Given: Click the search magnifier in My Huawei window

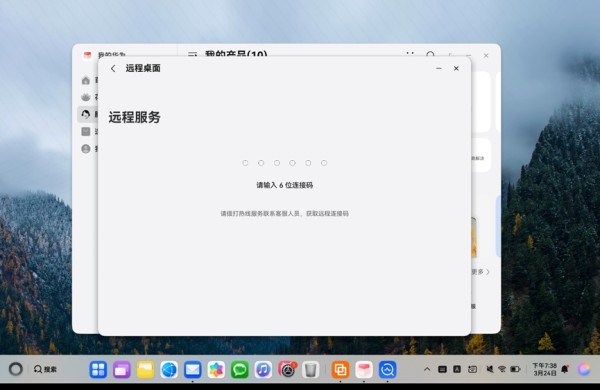Looking at the screenshot, I should pos(430,55).
